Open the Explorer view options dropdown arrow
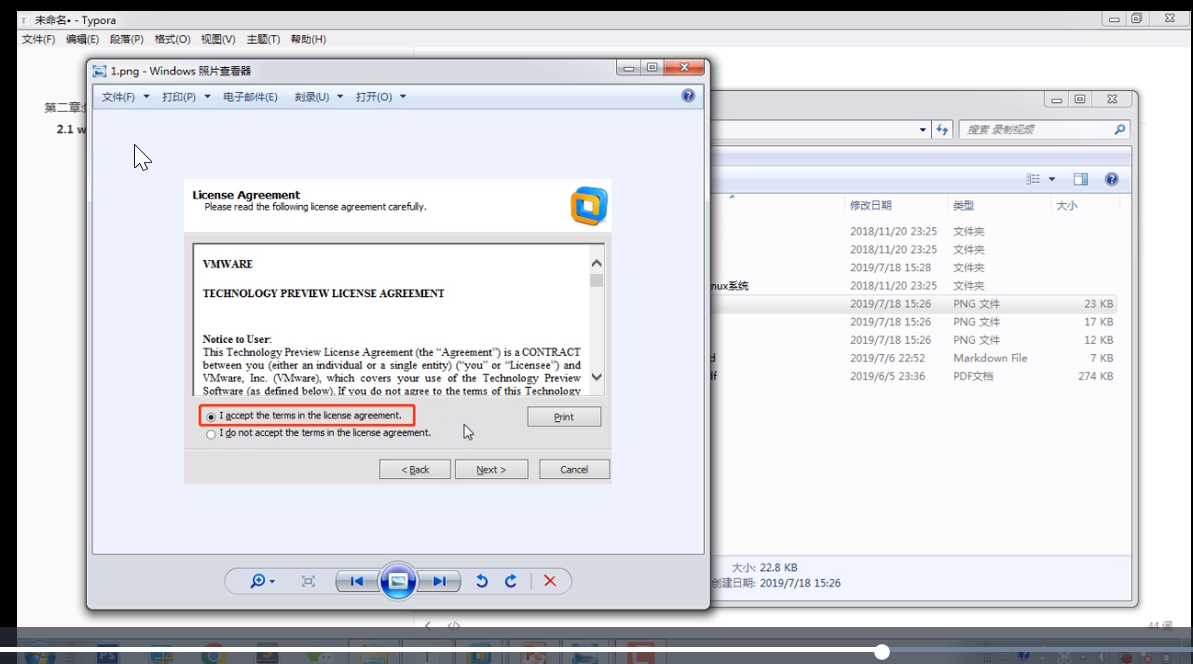This screenshot has width=1193, height=664. (1052, 180)
